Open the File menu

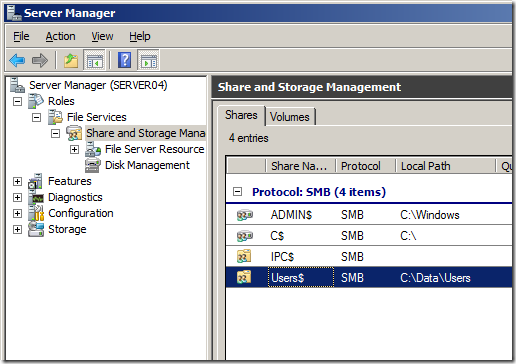pyautogui.click(x=21, y=36)
